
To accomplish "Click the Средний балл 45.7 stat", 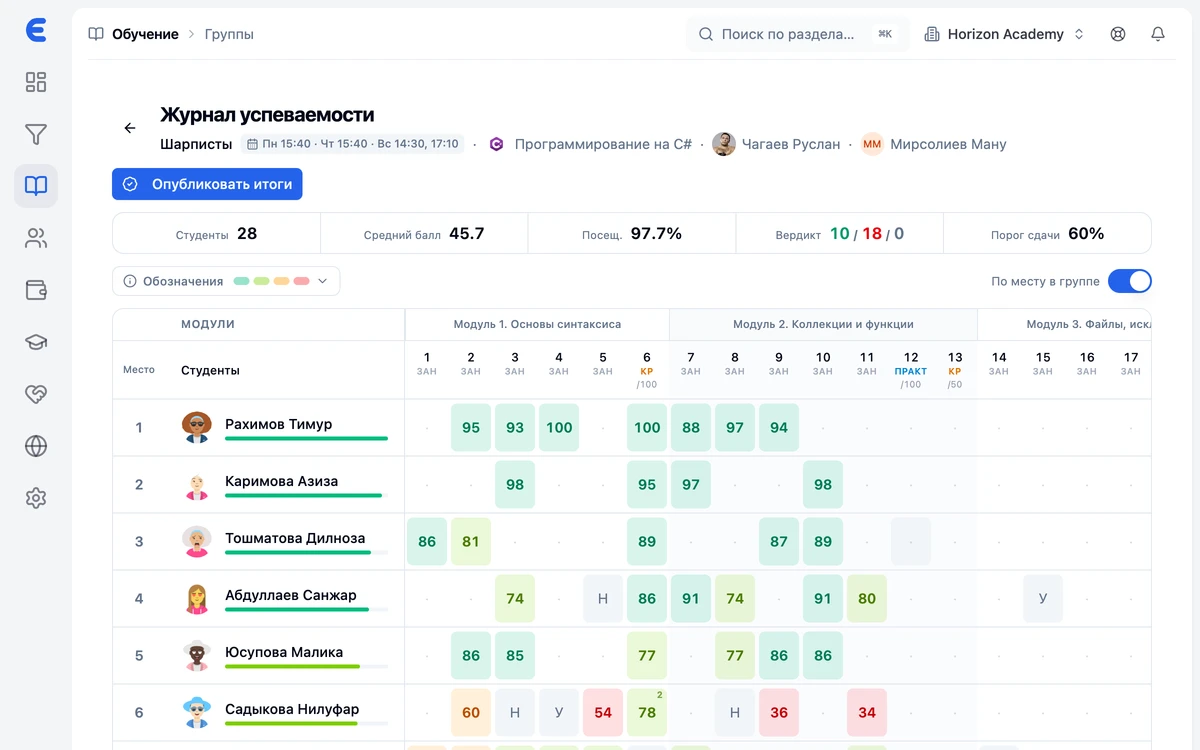I will coord(424,233).
